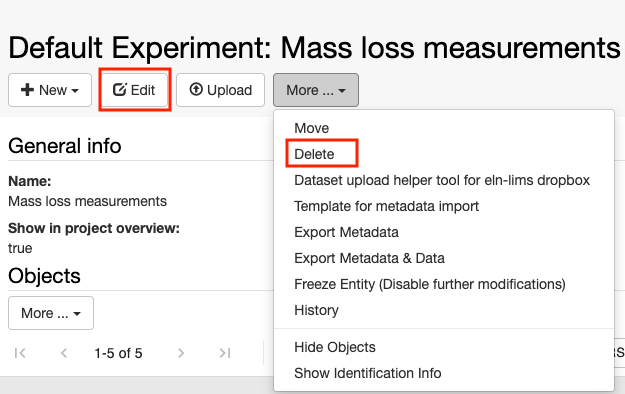Open the New dropdown button
625x394 pixels.
[x=50, y=90]
